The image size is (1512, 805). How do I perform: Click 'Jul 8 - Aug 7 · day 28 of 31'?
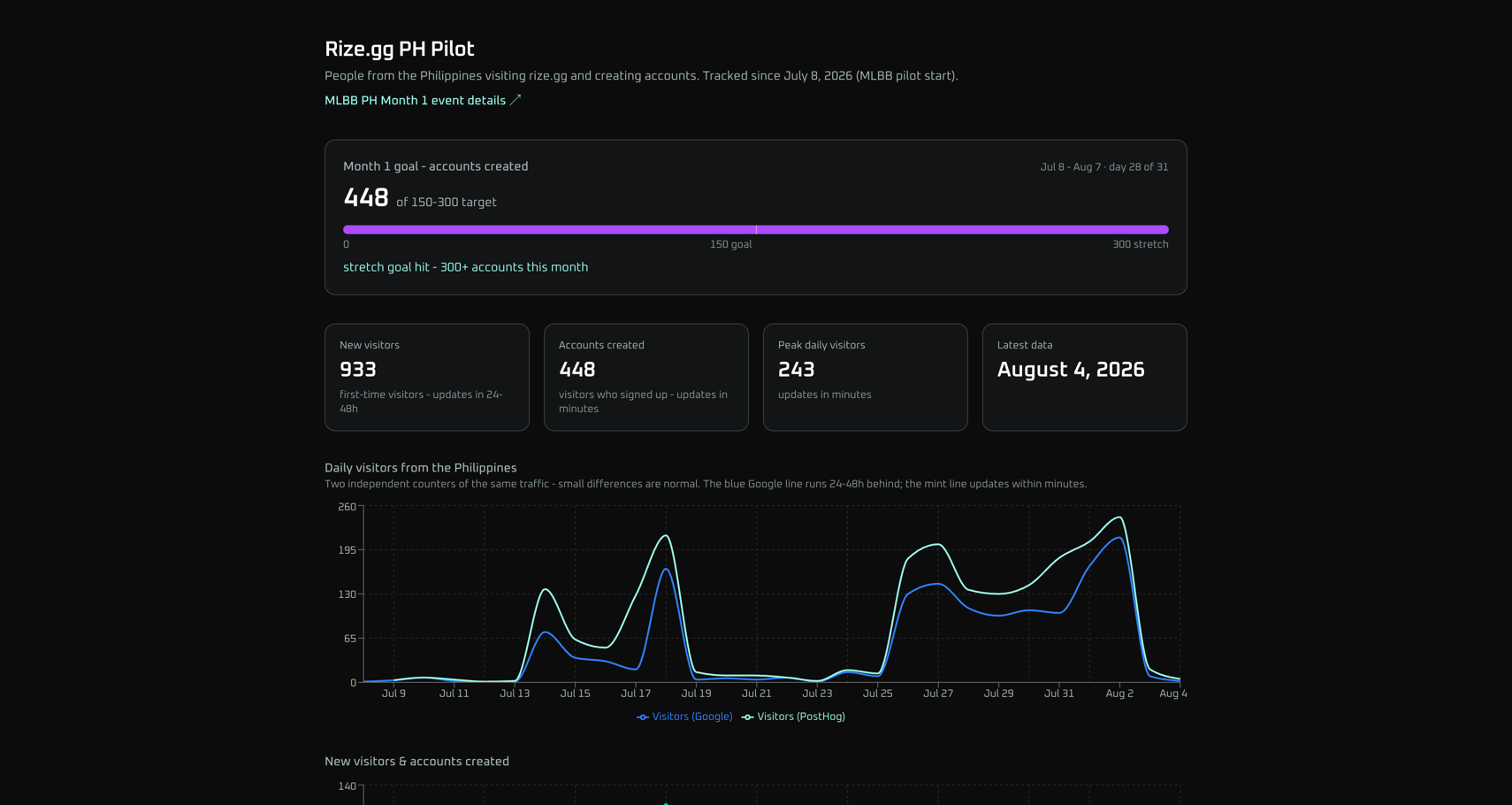click(x=1104, y=167)
